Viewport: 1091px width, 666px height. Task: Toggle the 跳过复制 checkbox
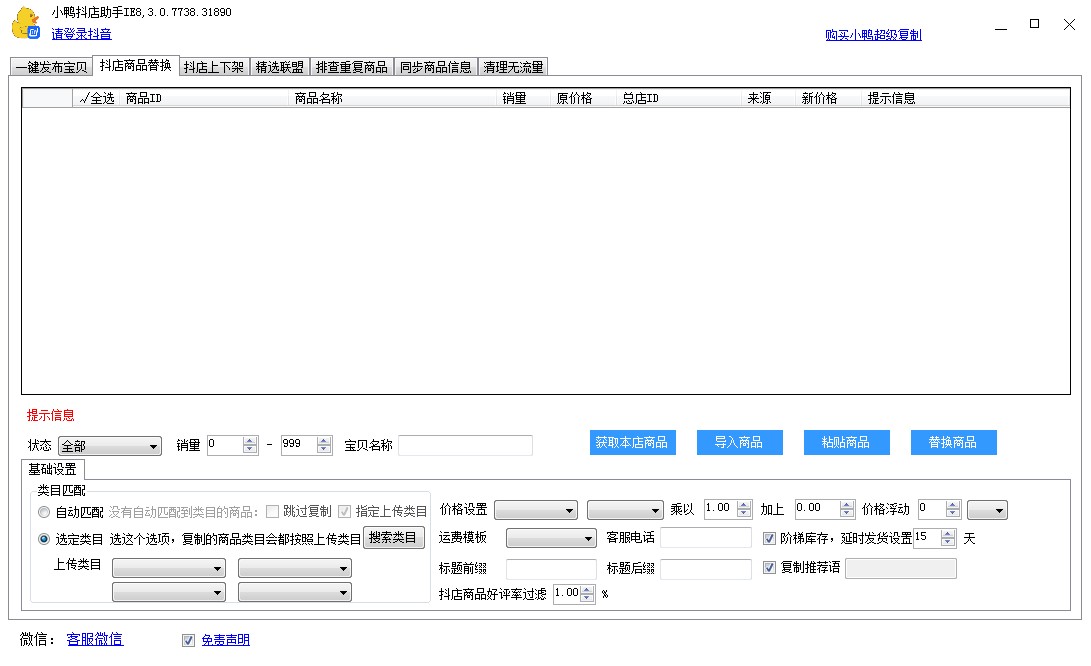point(273,512)
